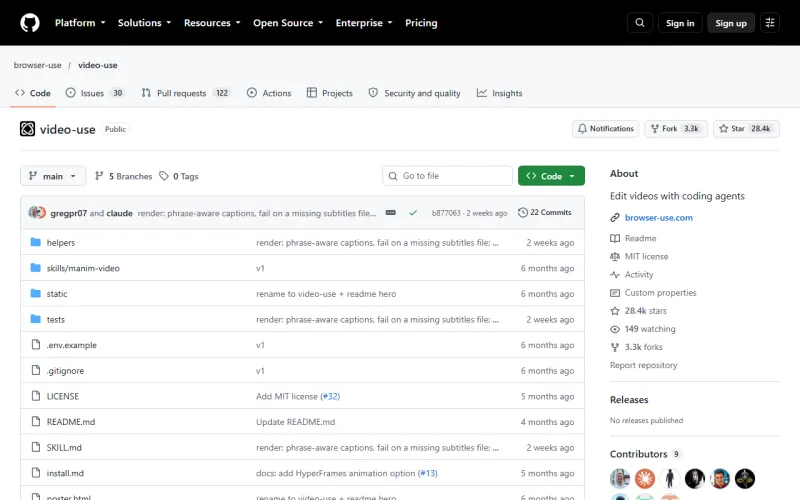Open the Security and quality tab

tap(415, 93)
